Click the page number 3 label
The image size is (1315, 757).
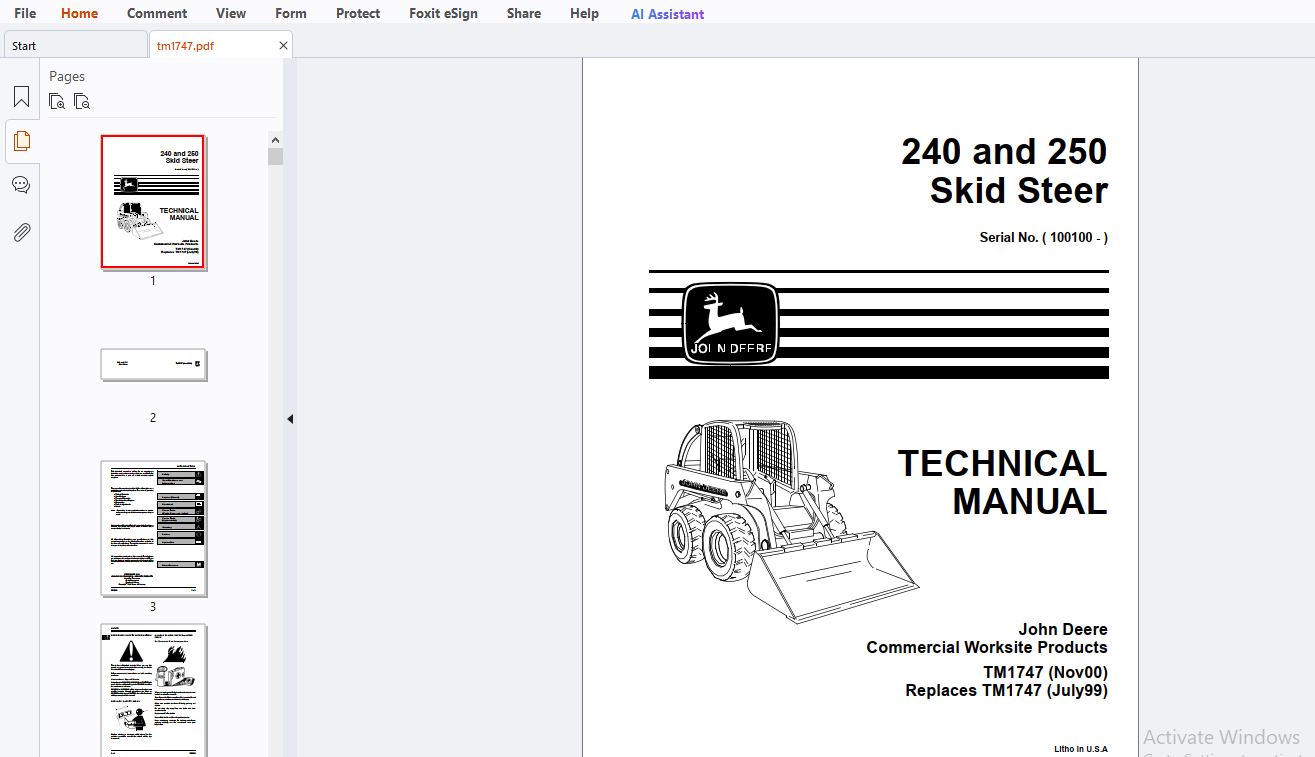coord(153,607)
